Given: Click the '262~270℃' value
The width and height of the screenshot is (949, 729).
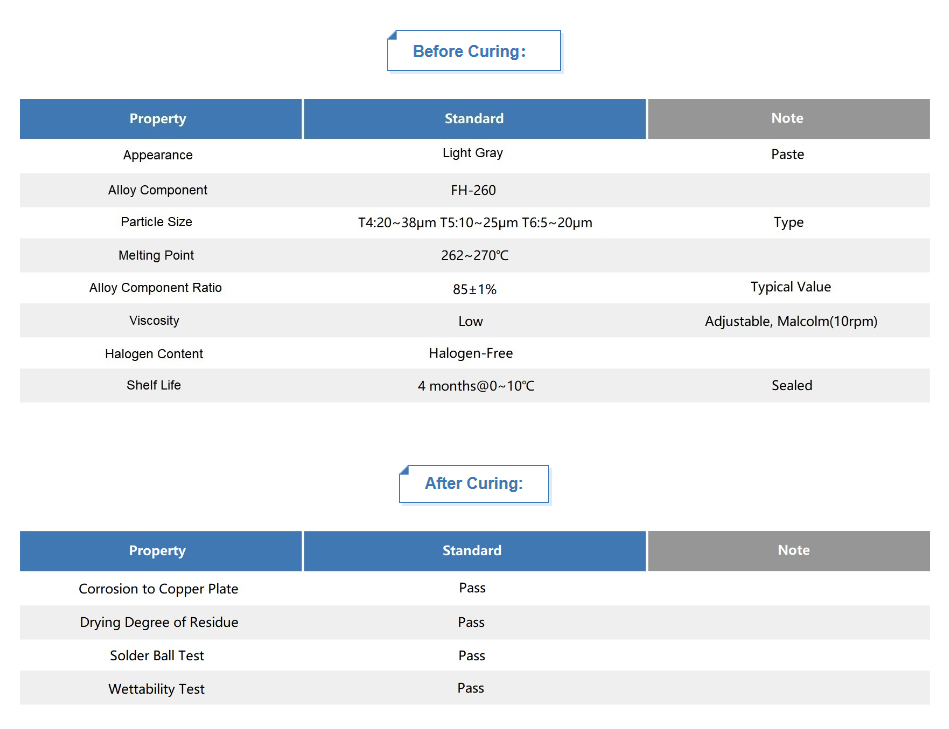Looking at the screenshot, I should tap(474, 256).
